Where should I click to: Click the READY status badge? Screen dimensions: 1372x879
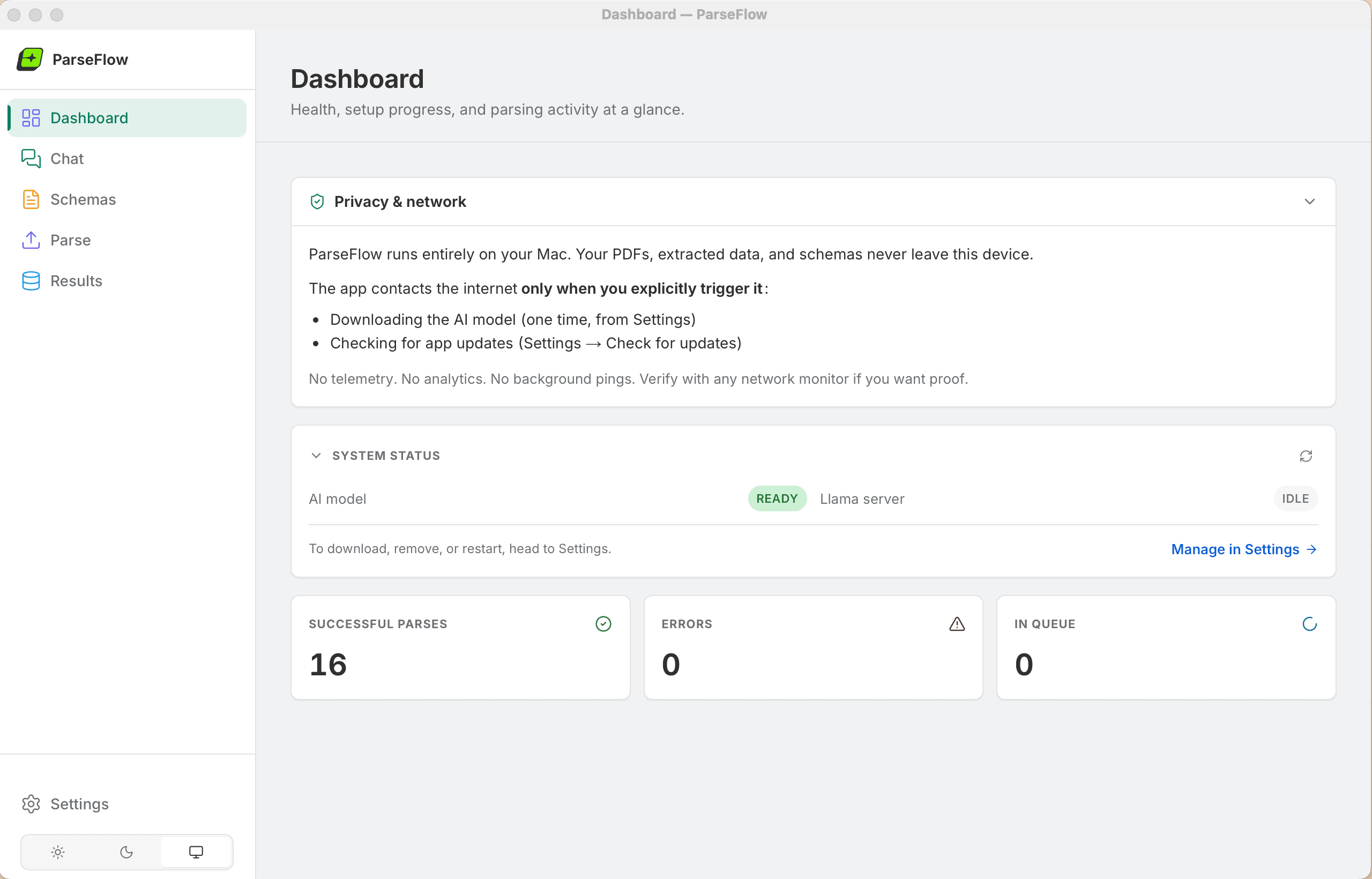[777, 499]
